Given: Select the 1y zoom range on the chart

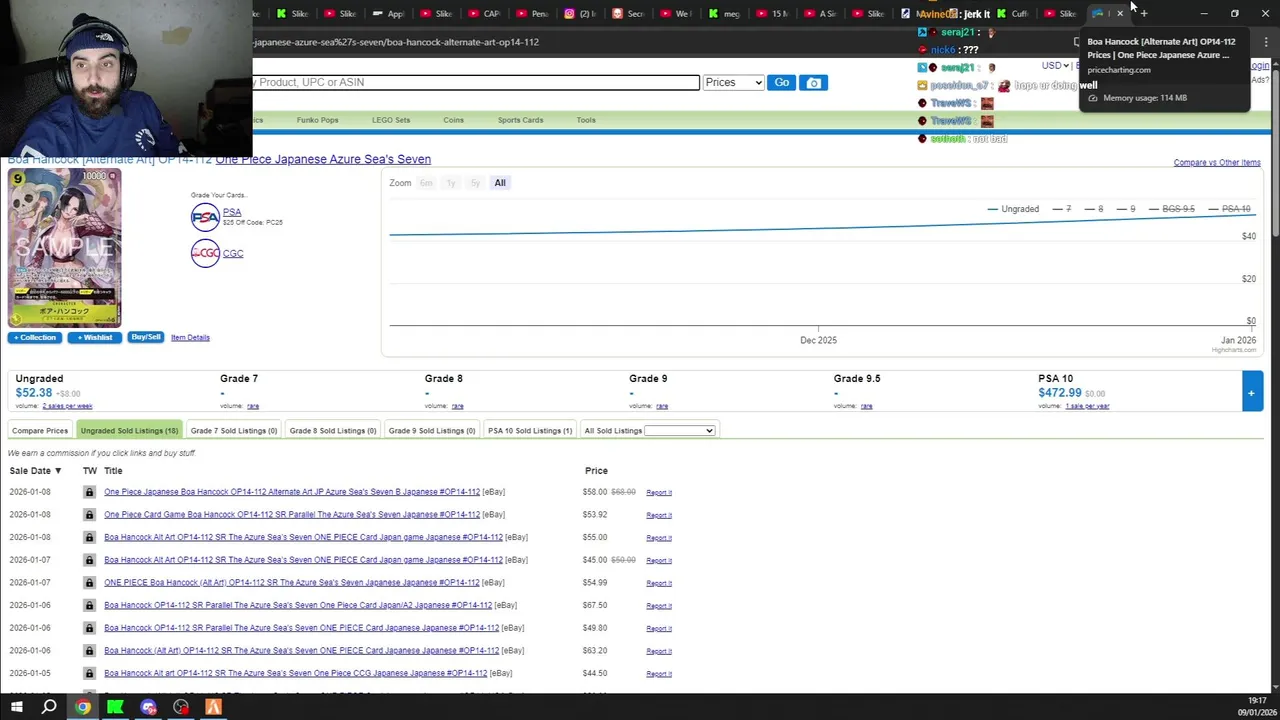Looking at the screenshot, I should tap(451, 183).
